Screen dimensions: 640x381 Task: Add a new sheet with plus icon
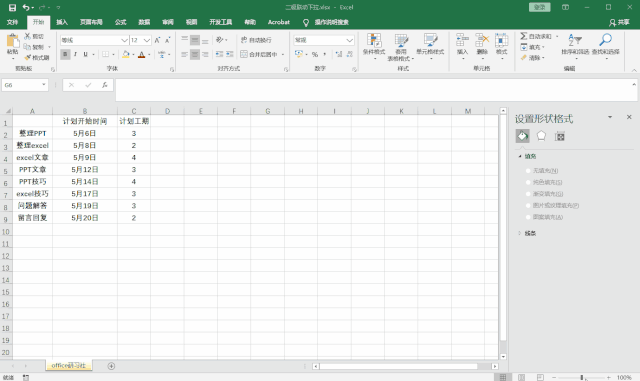click(111, 366)
